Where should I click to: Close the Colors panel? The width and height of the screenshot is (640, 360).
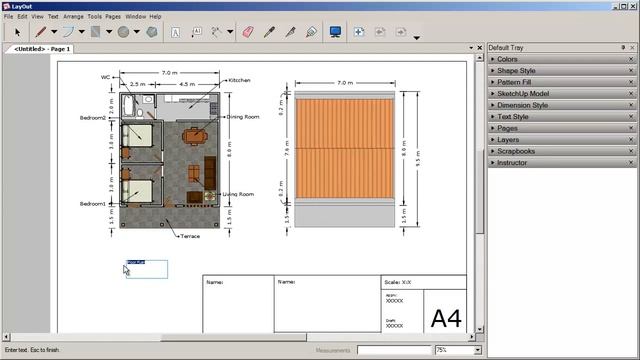click(631, 59)
